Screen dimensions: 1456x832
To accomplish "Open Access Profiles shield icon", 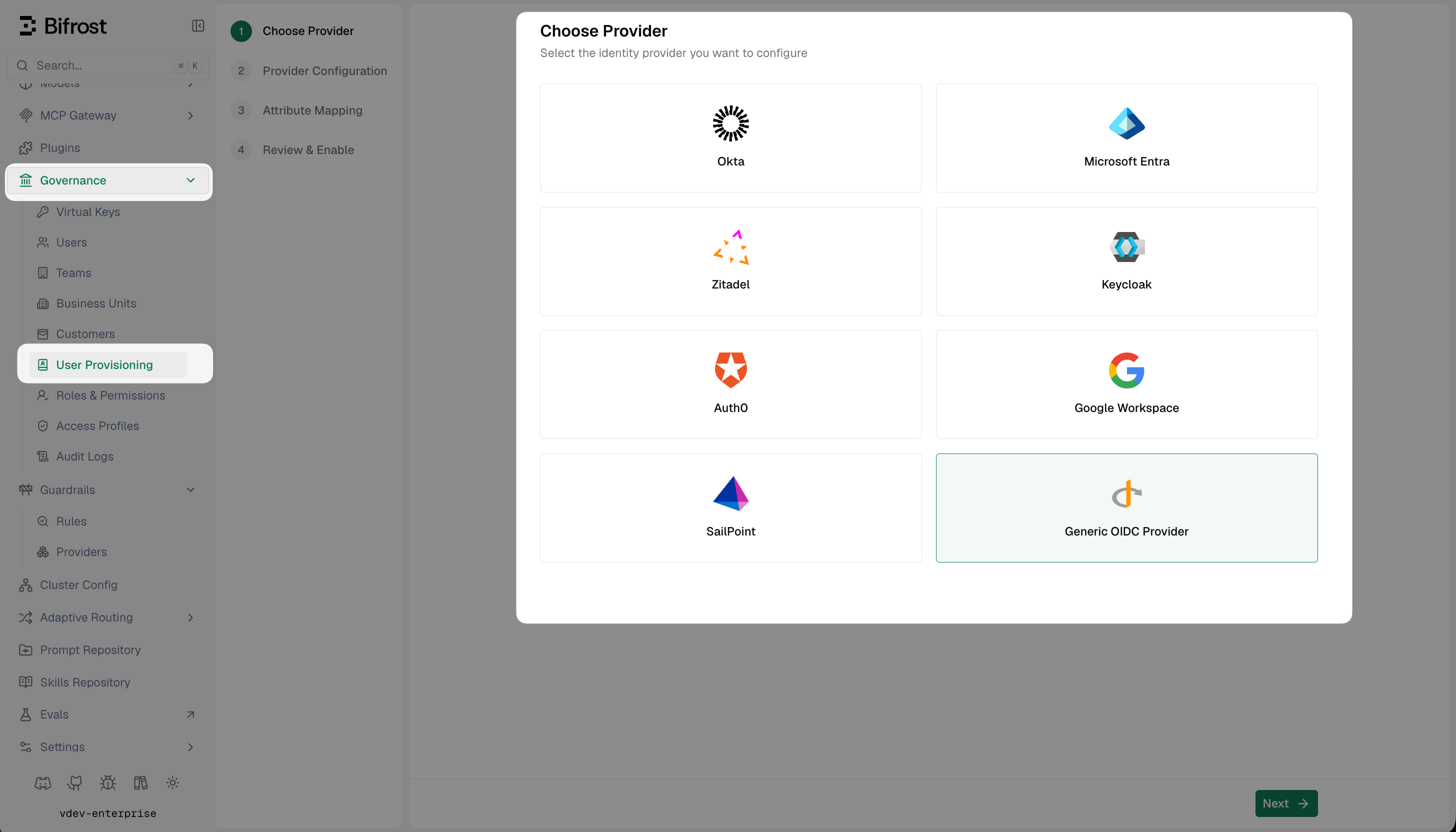I will 43,425.
